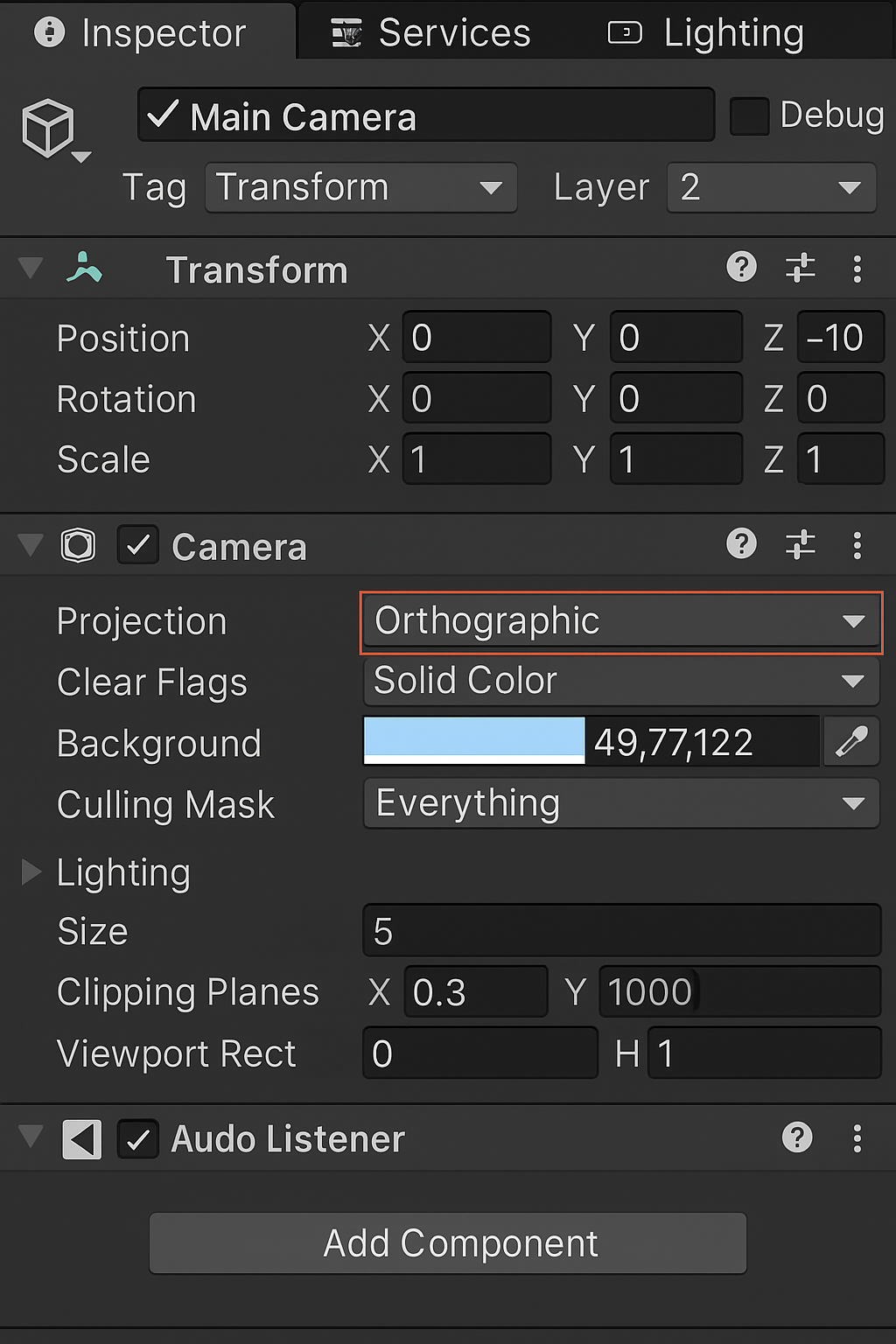Disable the Audio Listener component checkbox

[138, 1139]
